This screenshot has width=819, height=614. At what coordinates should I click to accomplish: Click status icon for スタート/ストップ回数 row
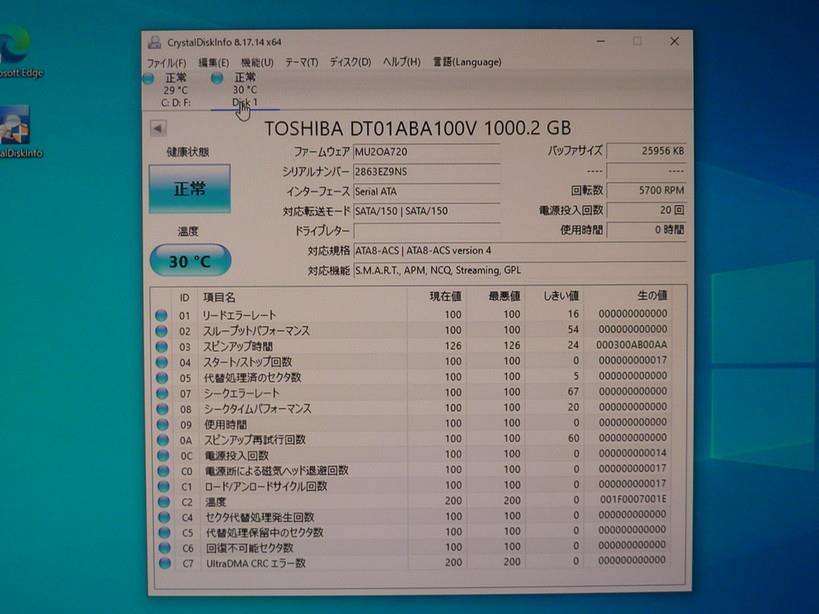[x=162, y=362]
